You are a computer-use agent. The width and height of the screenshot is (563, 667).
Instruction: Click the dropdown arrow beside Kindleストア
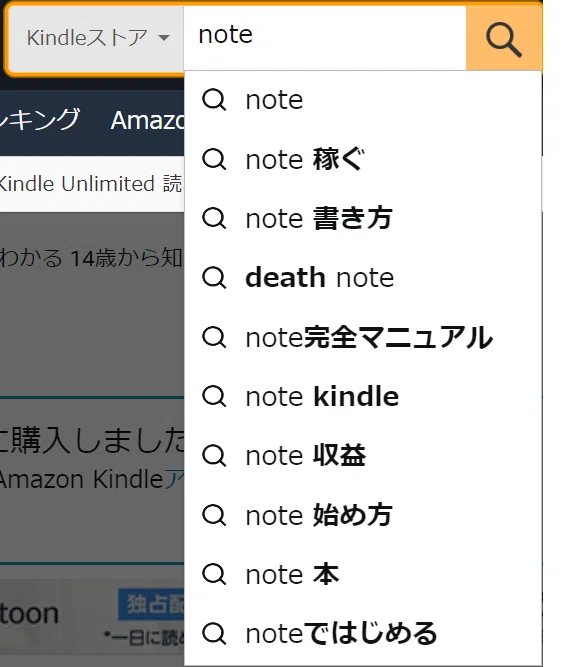click(x=164, y=38)
